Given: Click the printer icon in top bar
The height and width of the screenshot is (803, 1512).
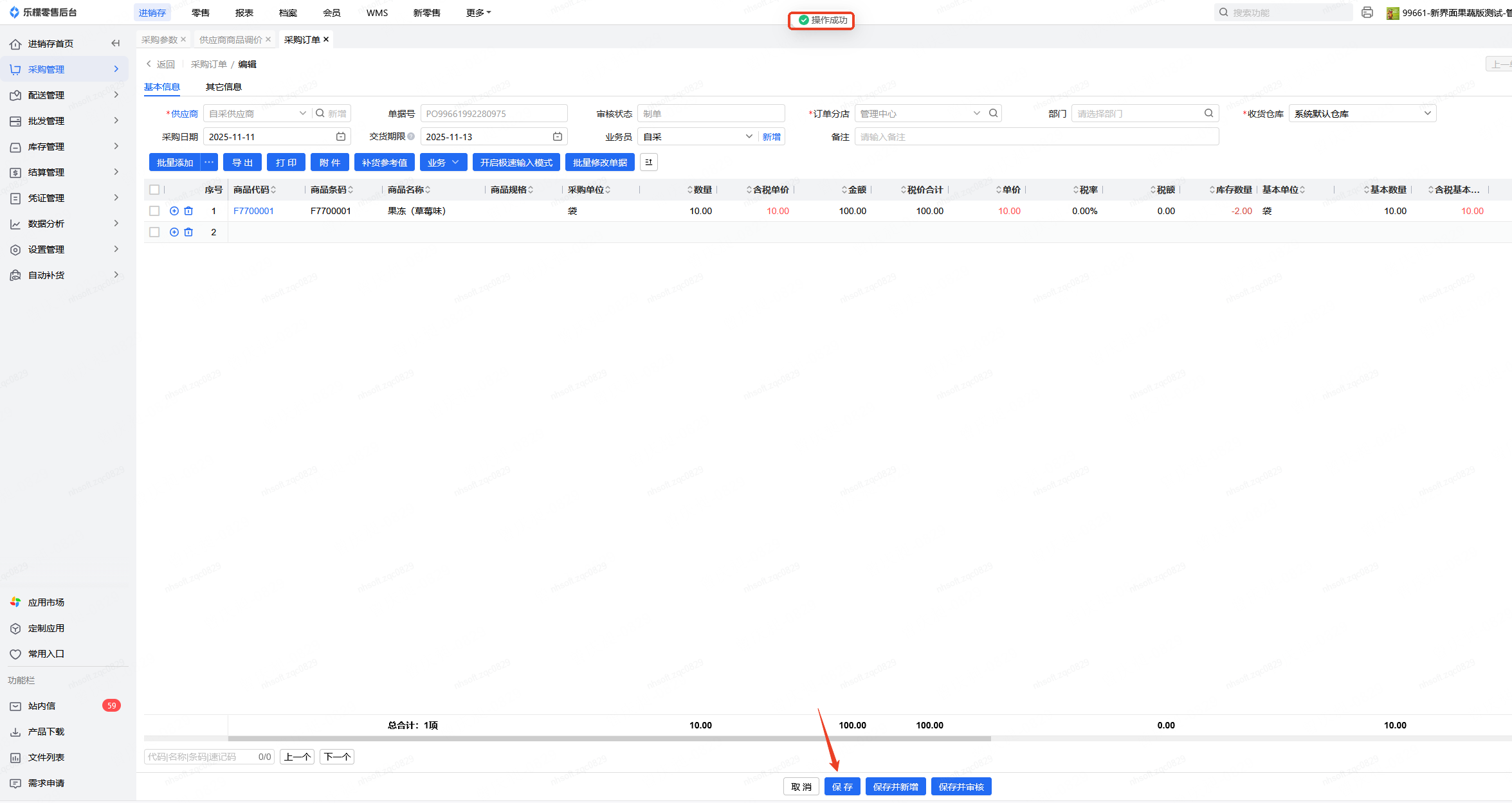Looking at the screenshot, I should 1367,13.
